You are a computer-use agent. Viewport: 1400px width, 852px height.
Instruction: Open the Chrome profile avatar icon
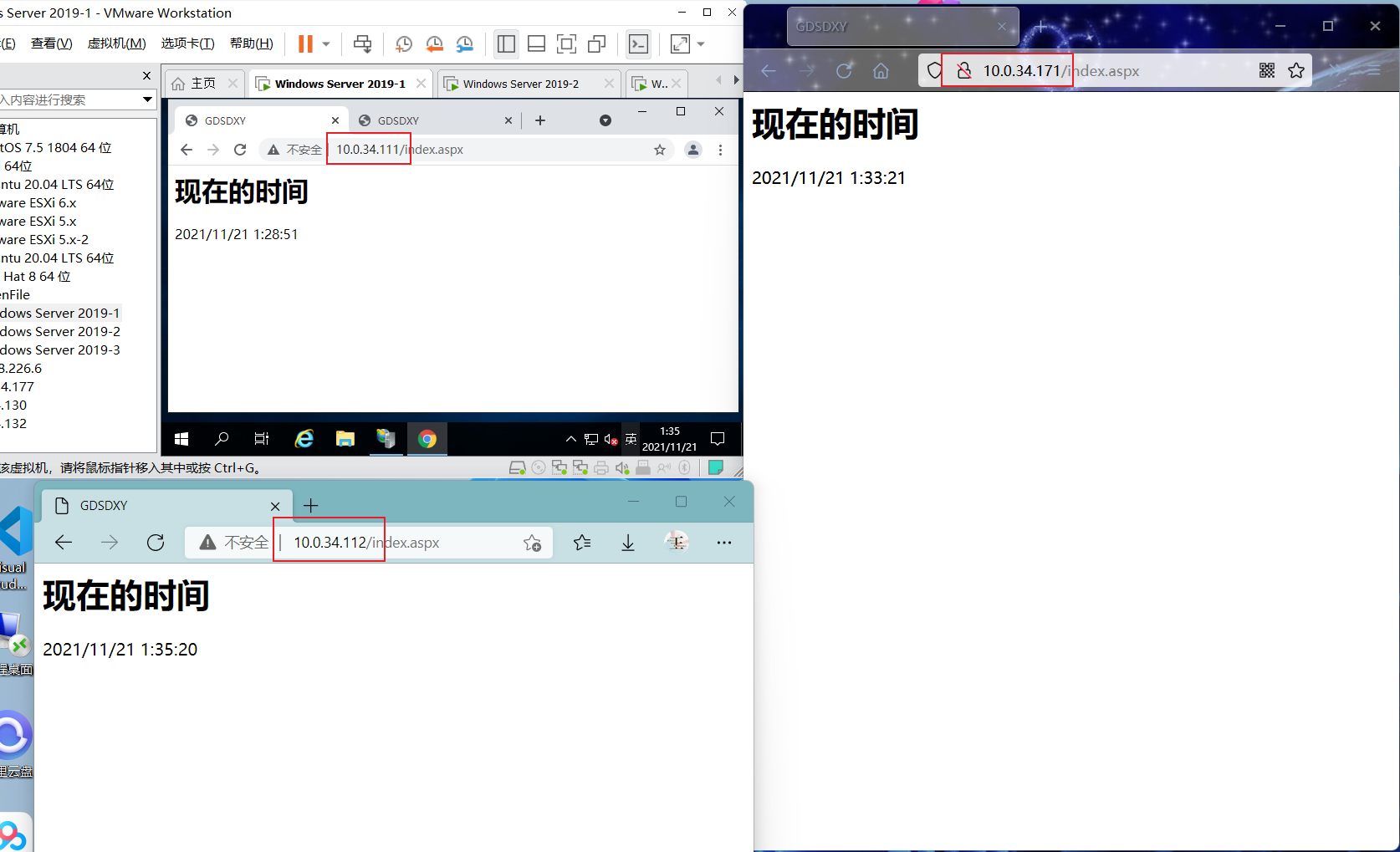693,150
